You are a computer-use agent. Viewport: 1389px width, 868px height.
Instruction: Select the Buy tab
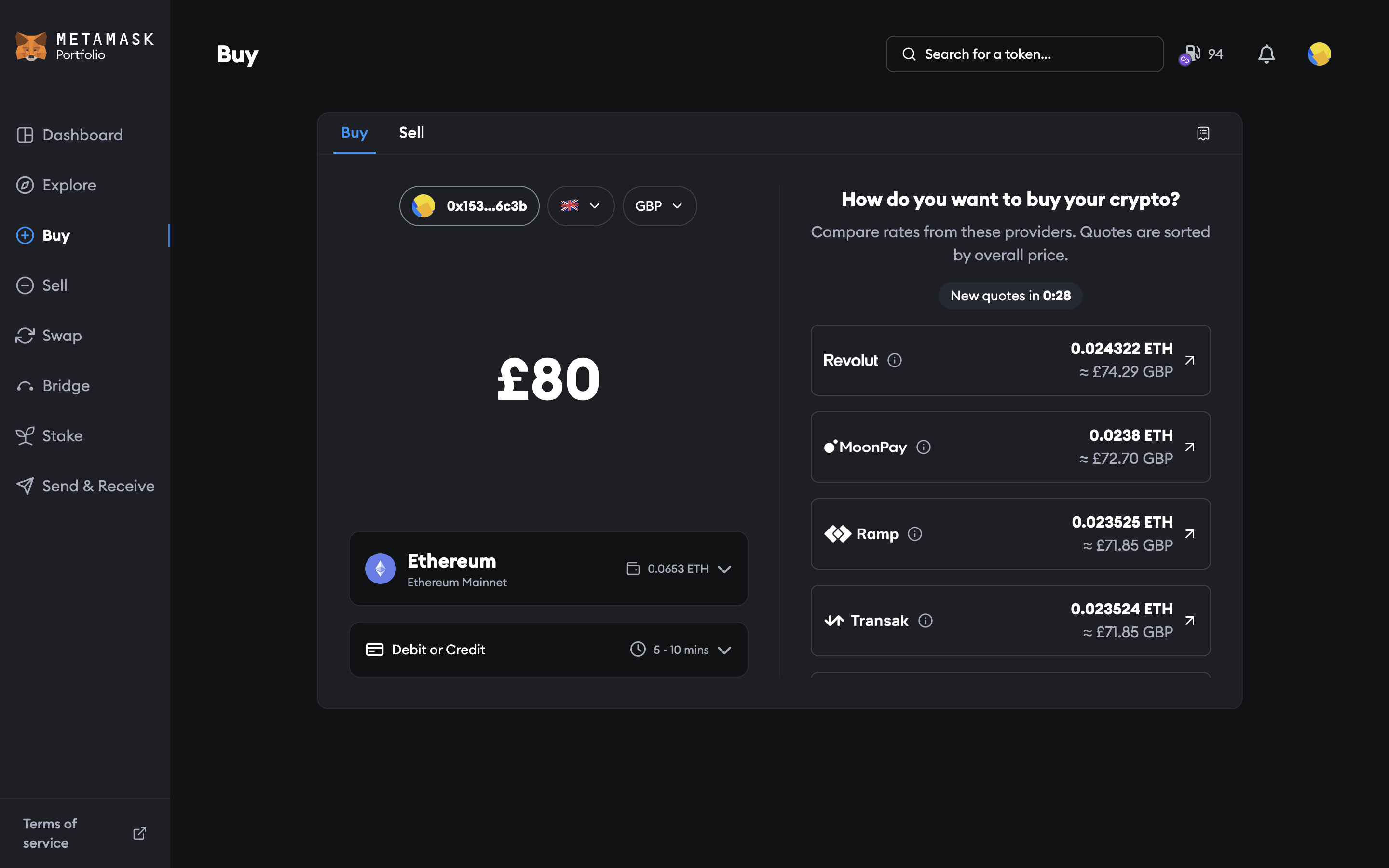[x=354, y=132]
